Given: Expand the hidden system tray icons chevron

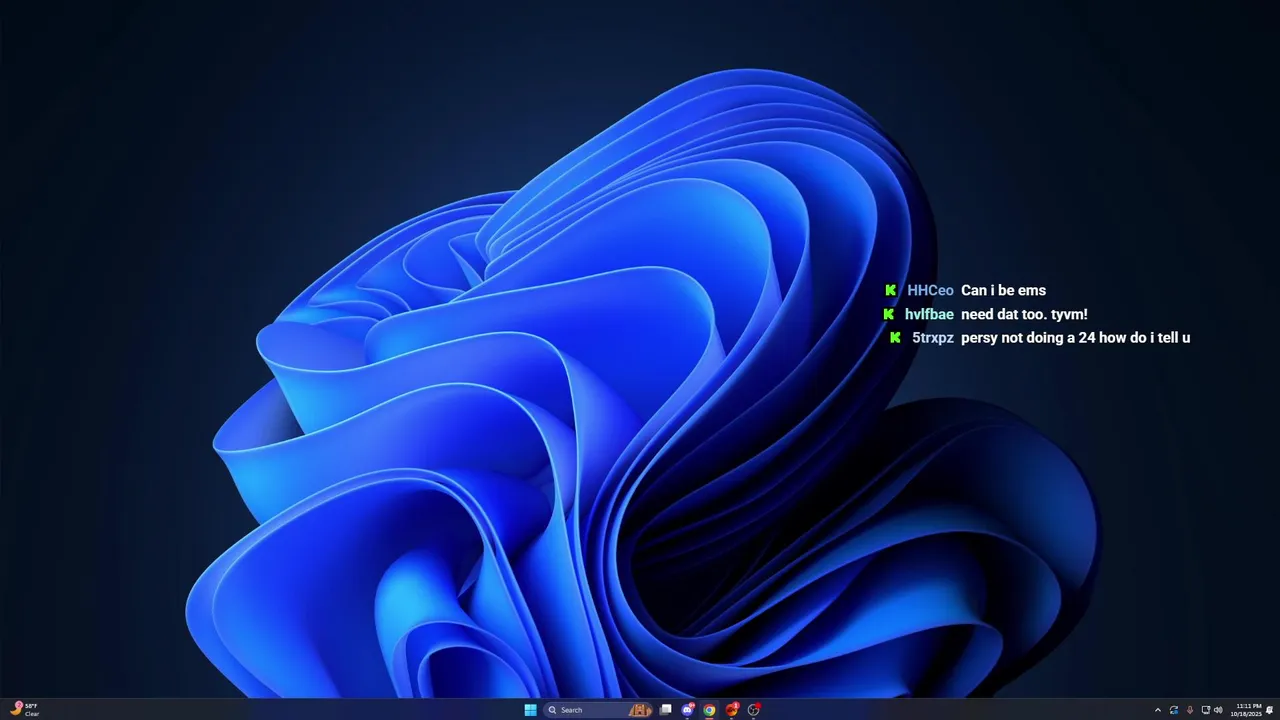Looking at the screenshot, I should (x=1158, y=710).
